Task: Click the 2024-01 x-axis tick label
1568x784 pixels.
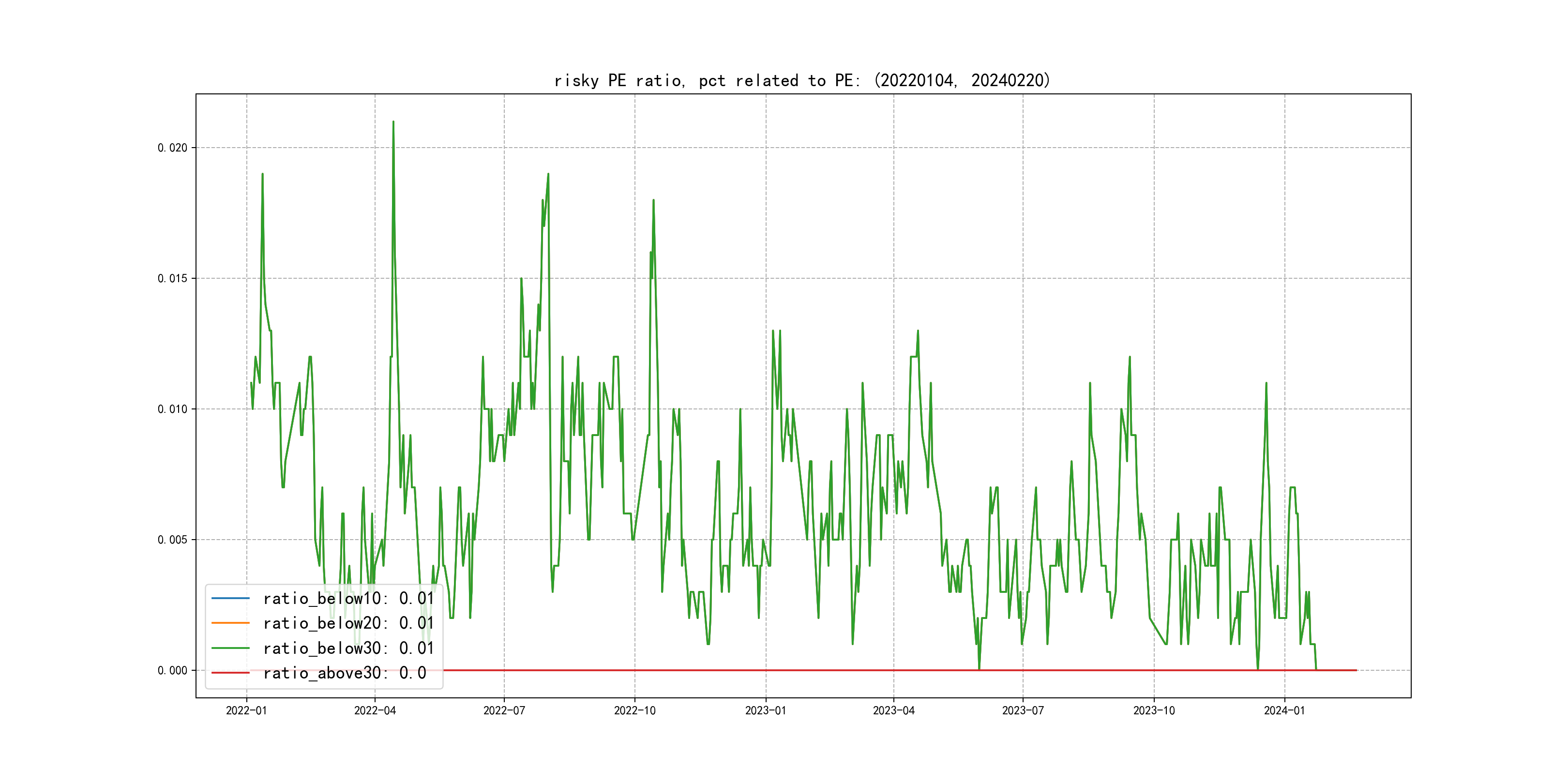Action: (1284, 711)
